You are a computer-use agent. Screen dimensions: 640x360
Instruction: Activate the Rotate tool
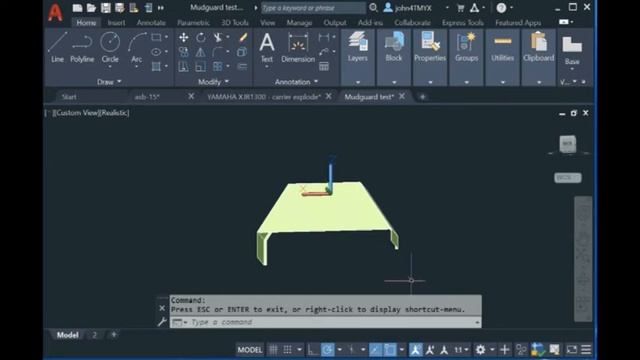coord(200,38)
